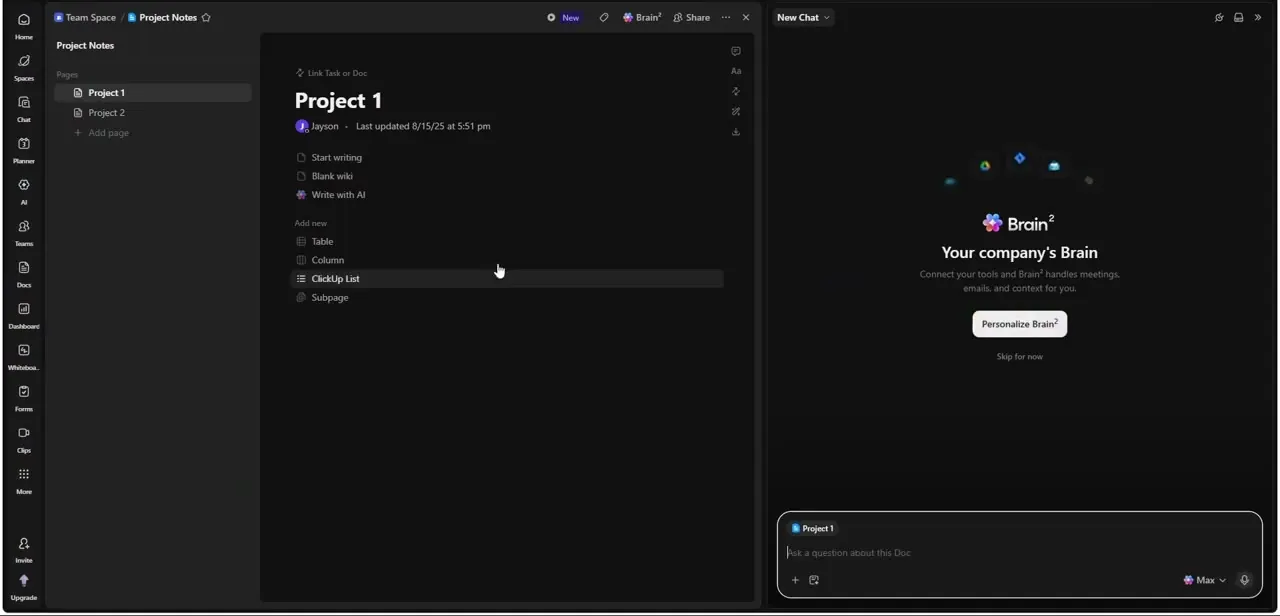The height and width of the screenshot is (616, 1280).
Task: Select Project 2 page in the tree
Action: click(153, 113)
